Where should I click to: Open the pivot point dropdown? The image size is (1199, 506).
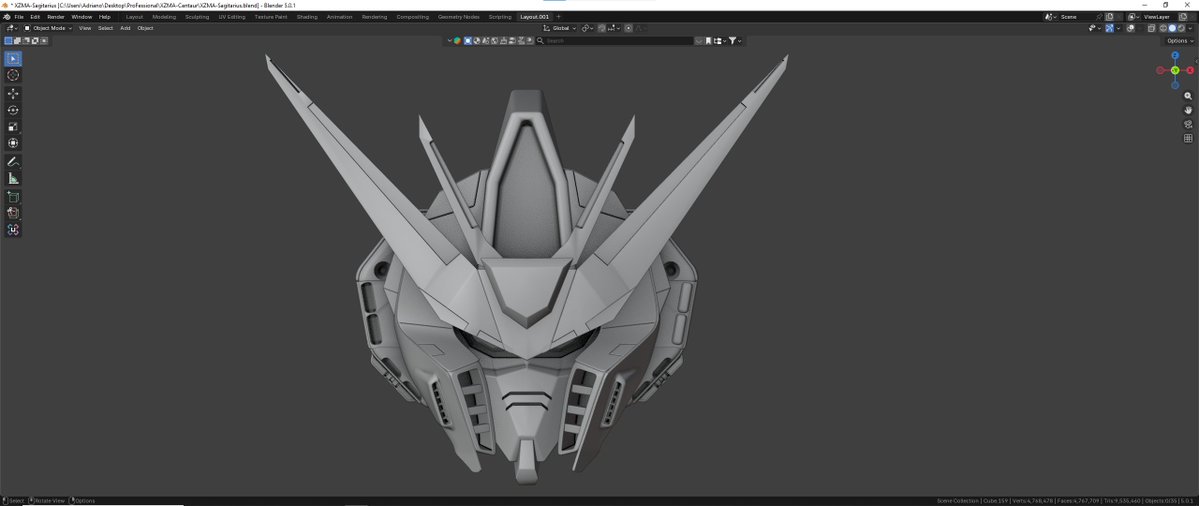pos(587,28)
